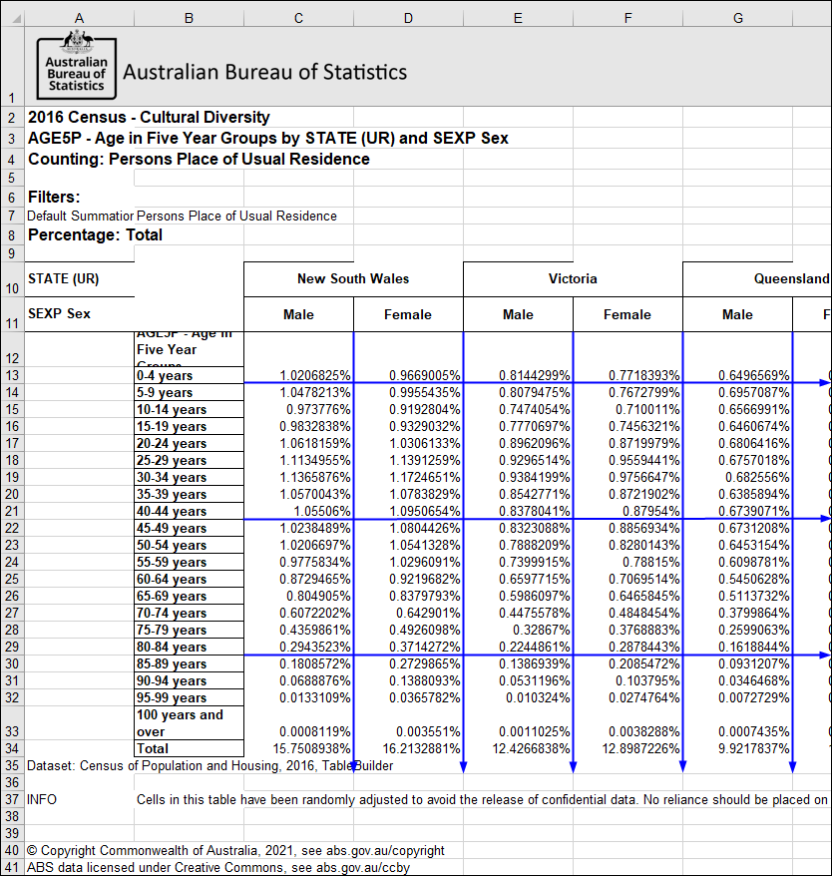
Task: Select row 13 header
Action: (12, 376)
